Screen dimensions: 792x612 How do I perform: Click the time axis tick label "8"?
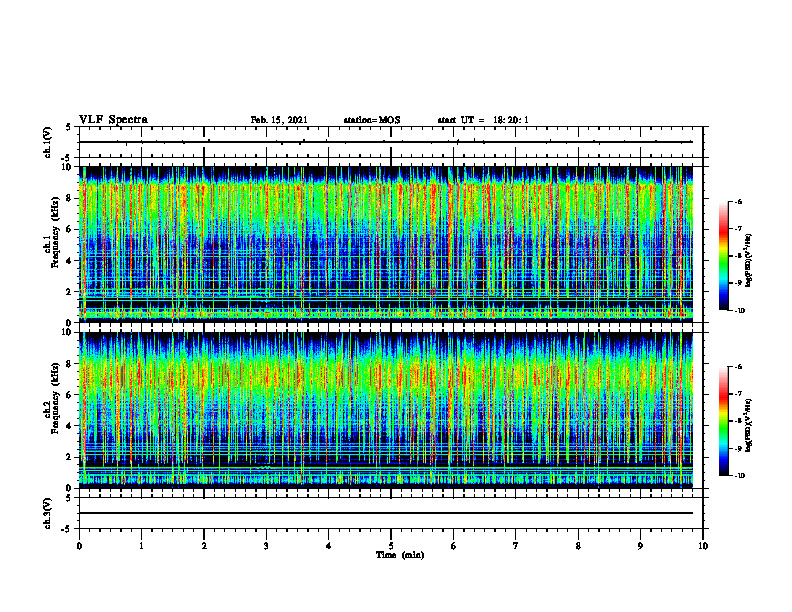(578, 546)
